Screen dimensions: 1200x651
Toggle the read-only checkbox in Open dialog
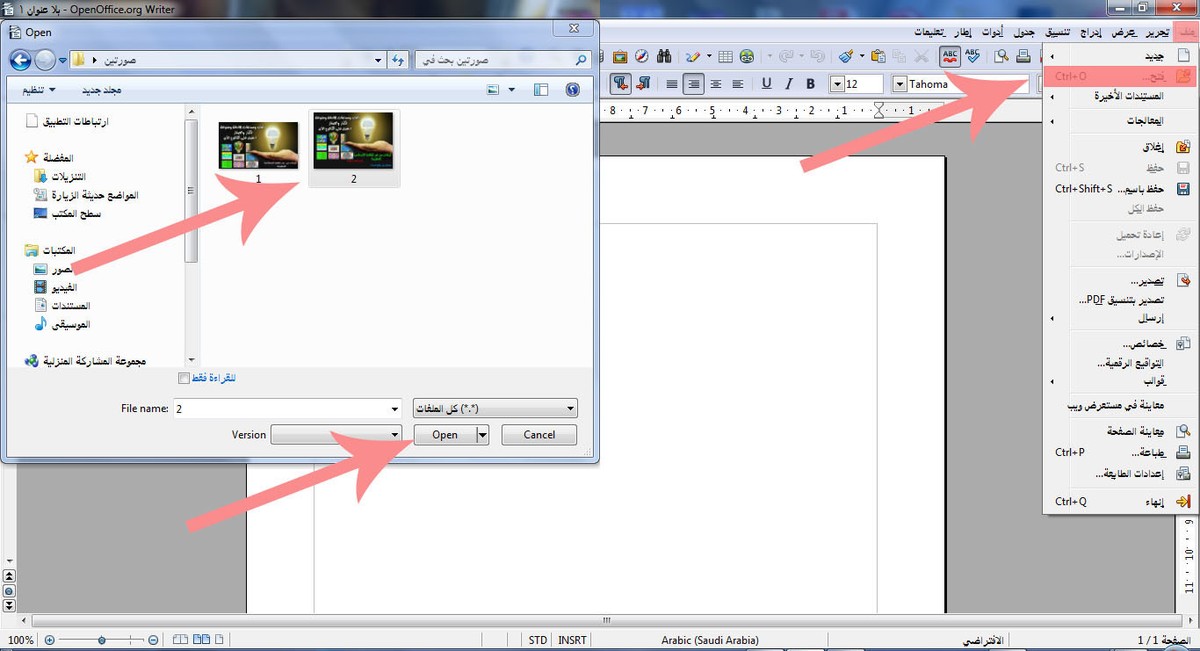tap(183, 378)
